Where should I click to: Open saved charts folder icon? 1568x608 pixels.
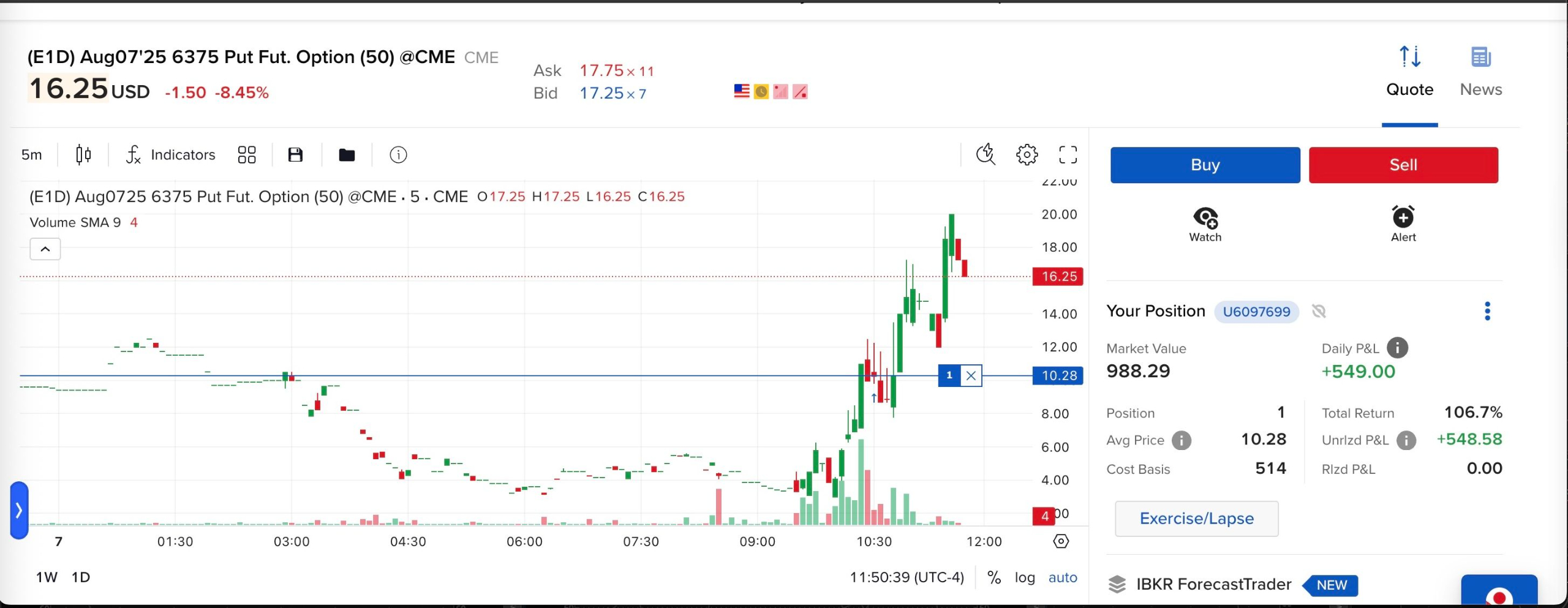click(x=347, y=155)
